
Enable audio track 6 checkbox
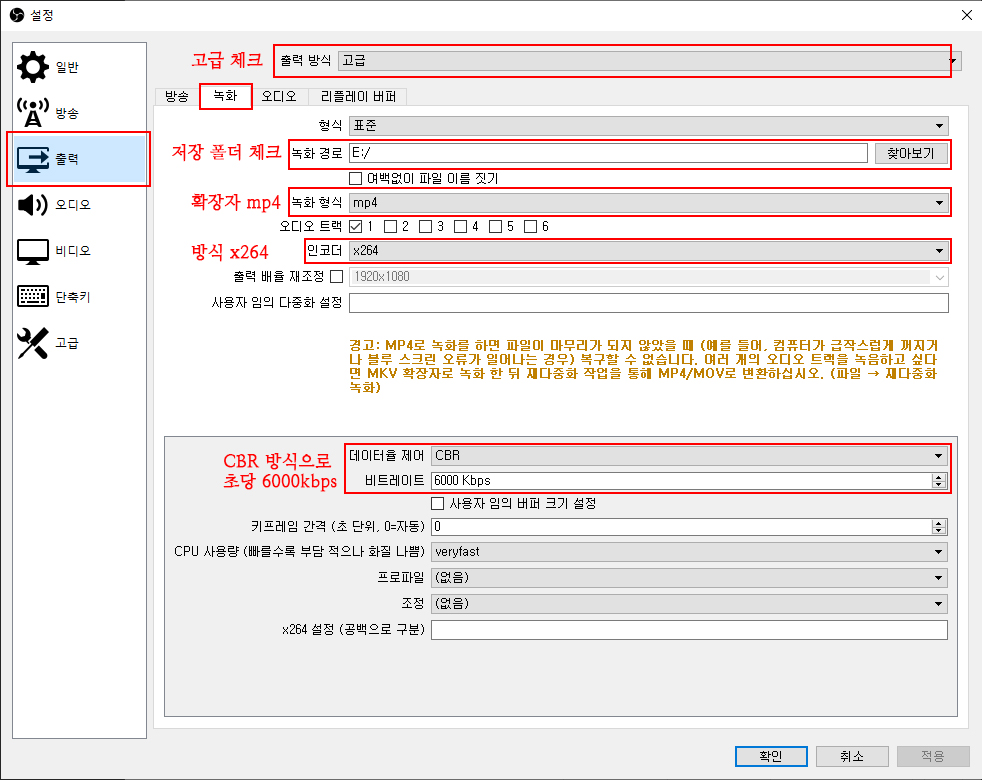[x=530, y=226]
